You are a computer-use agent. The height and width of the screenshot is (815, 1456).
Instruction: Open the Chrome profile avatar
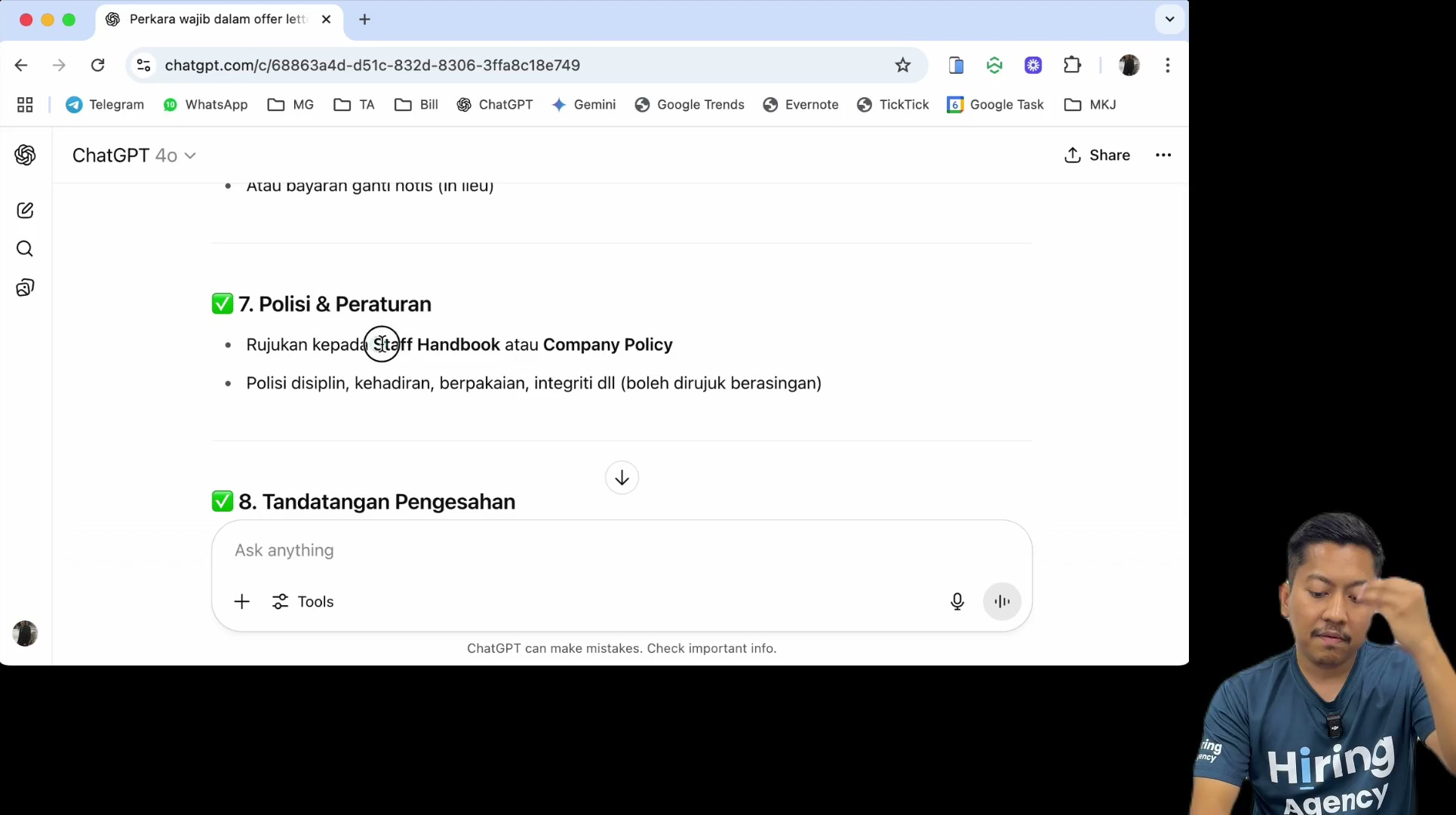(1129, 66)
